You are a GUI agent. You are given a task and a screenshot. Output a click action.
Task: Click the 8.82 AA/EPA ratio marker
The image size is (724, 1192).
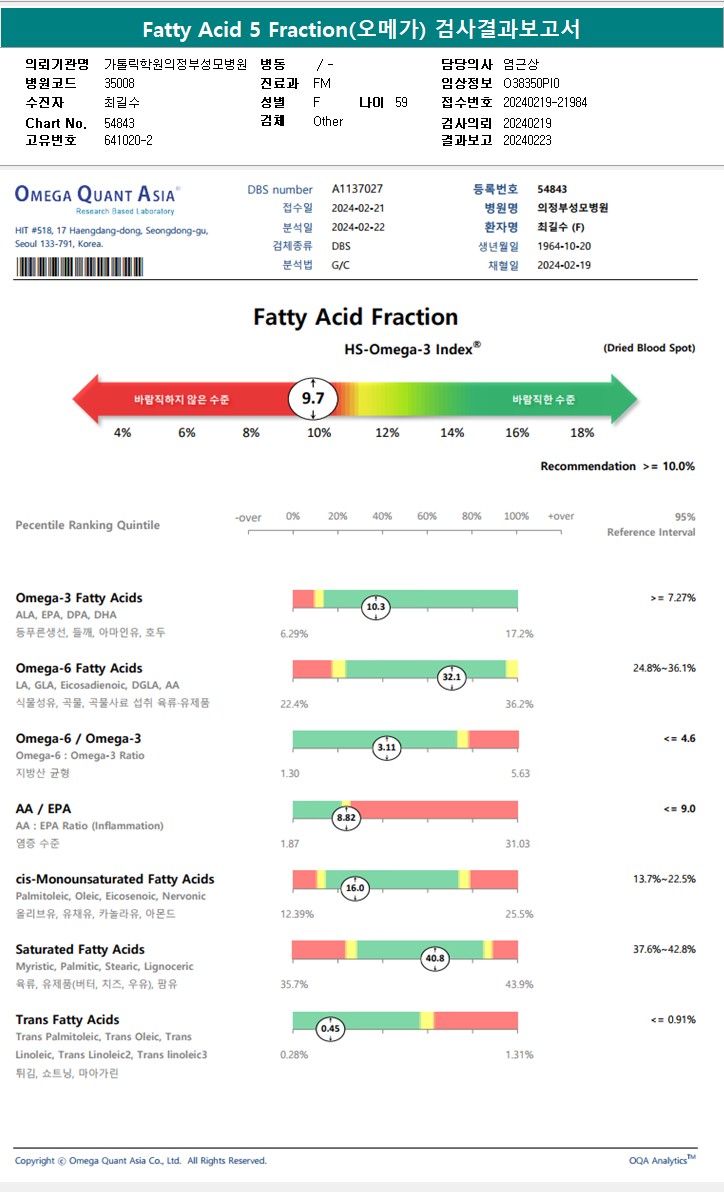pos(345,817)
